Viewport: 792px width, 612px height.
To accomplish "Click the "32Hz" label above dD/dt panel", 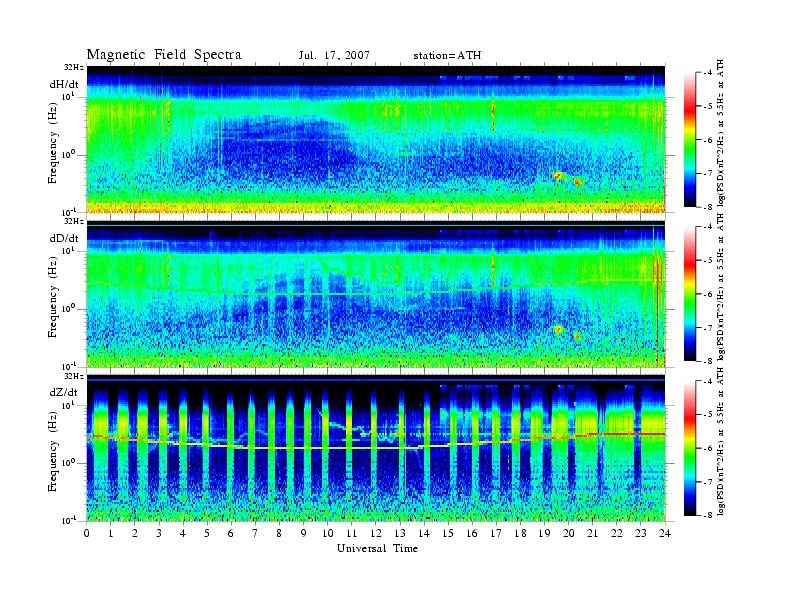I will pos(73,221).
